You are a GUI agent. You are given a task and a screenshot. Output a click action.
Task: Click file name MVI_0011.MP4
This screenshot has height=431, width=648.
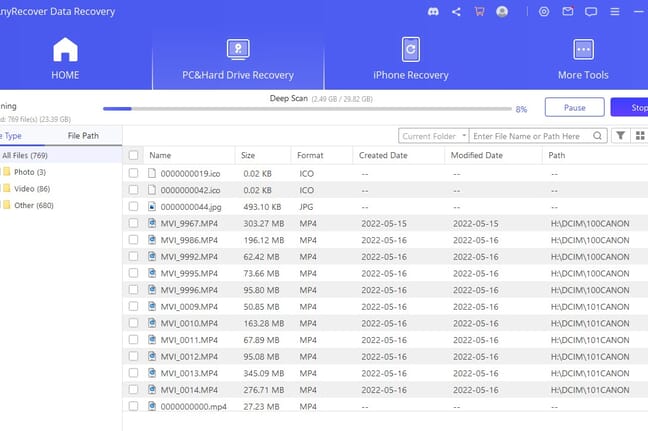tap(189, 340)
